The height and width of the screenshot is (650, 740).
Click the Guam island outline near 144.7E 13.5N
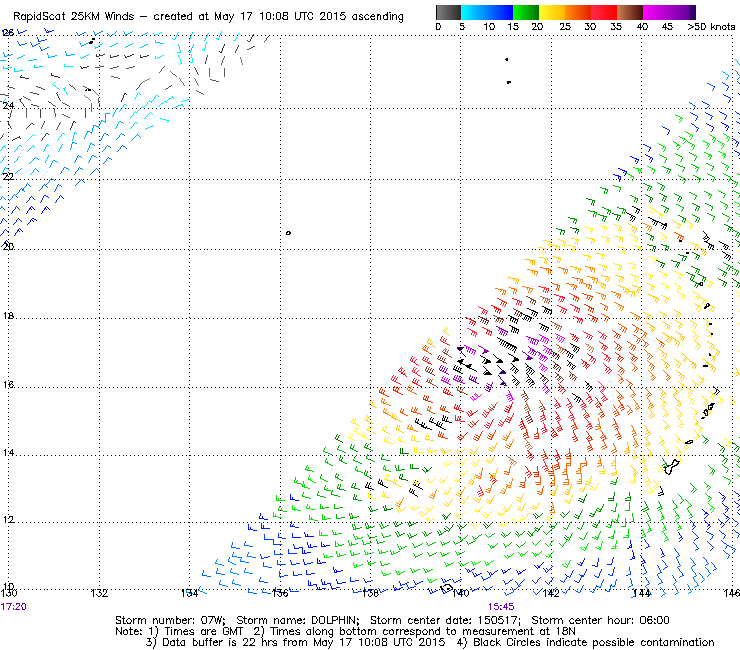(672, 467)
